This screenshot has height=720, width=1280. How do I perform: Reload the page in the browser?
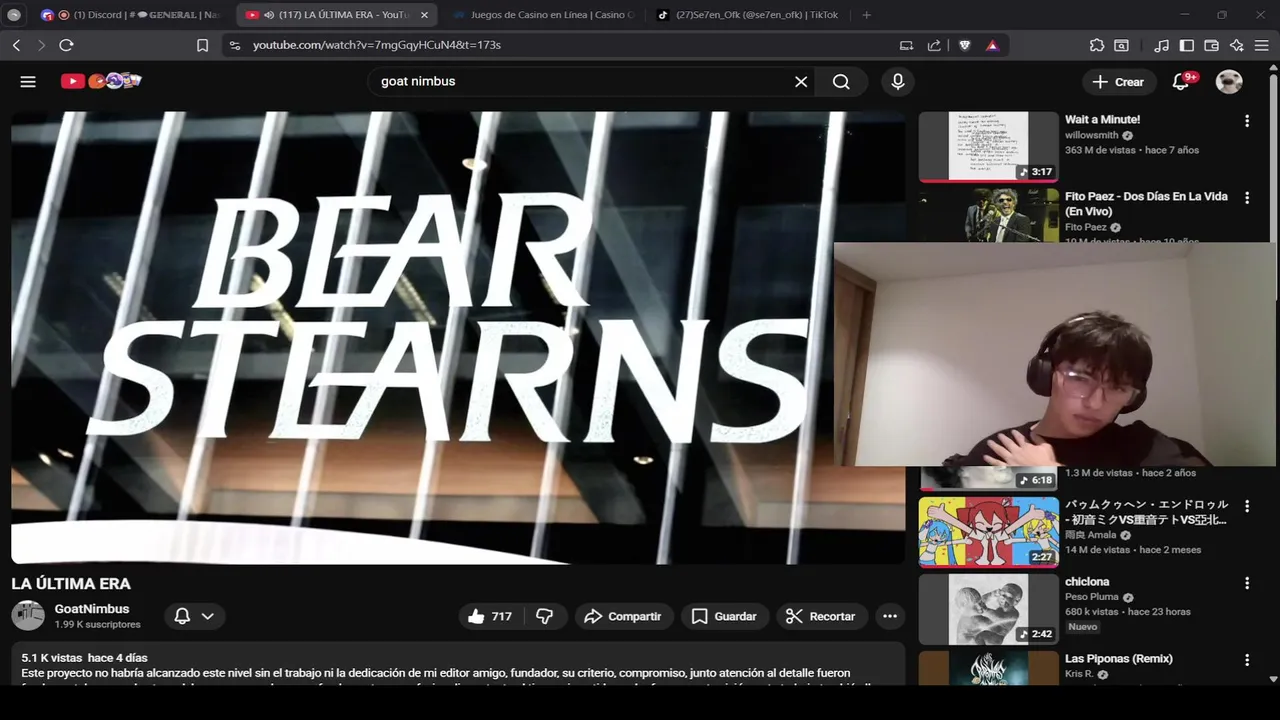66,45
